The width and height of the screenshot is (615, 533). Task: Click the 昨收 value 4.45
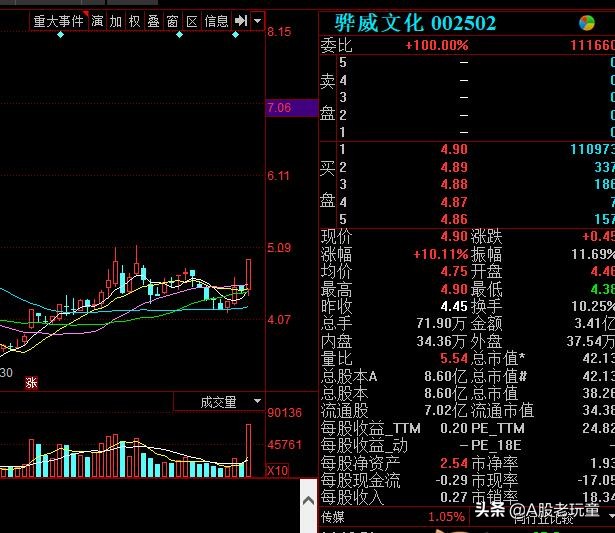coord(454,306)
